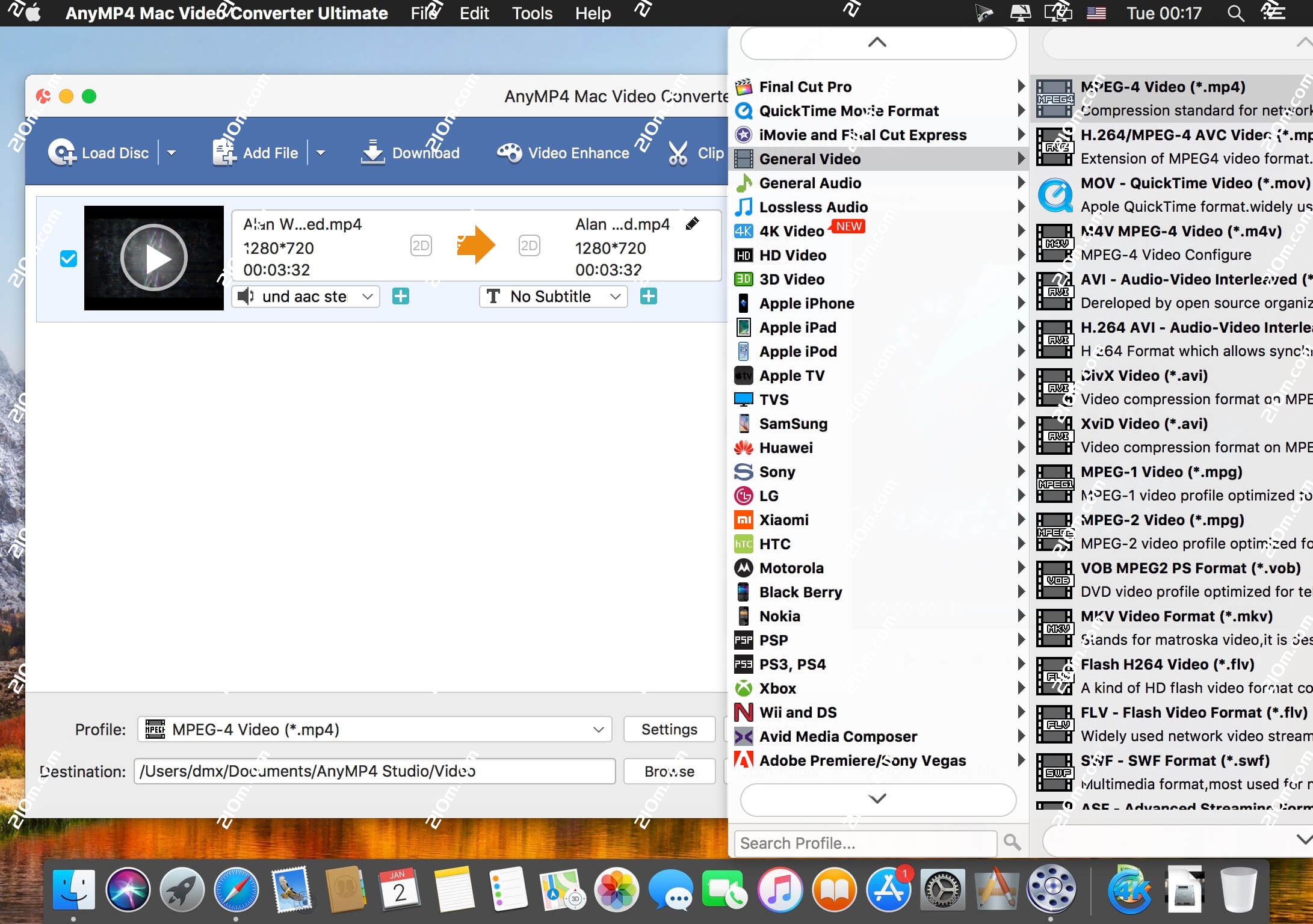This screenshot has height=924, width=1313.
Task: Open Video Enhance
Action: click(x=508, y=152)
